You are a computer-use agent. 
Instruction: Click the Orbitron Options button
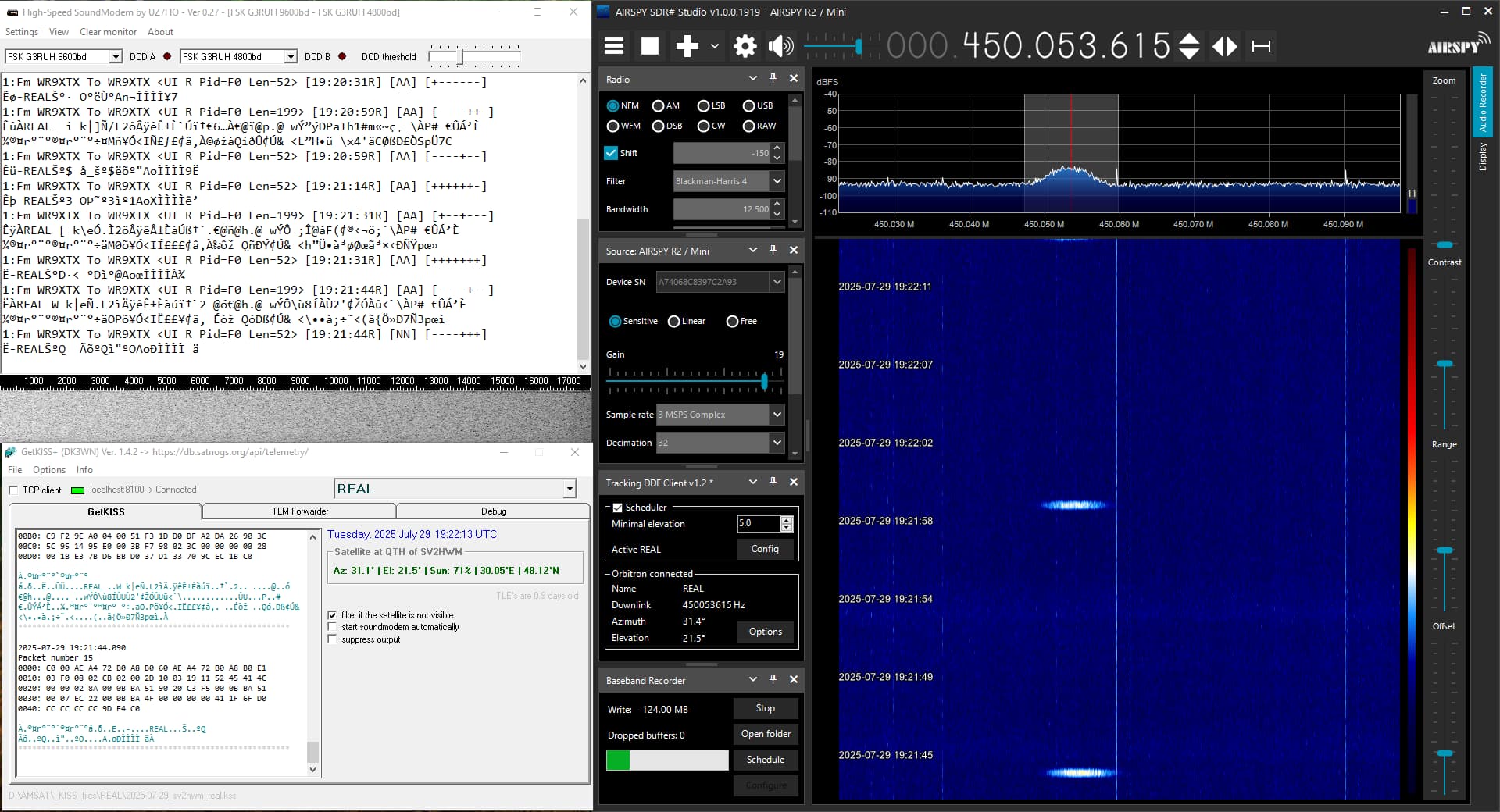tap(765, 632)
